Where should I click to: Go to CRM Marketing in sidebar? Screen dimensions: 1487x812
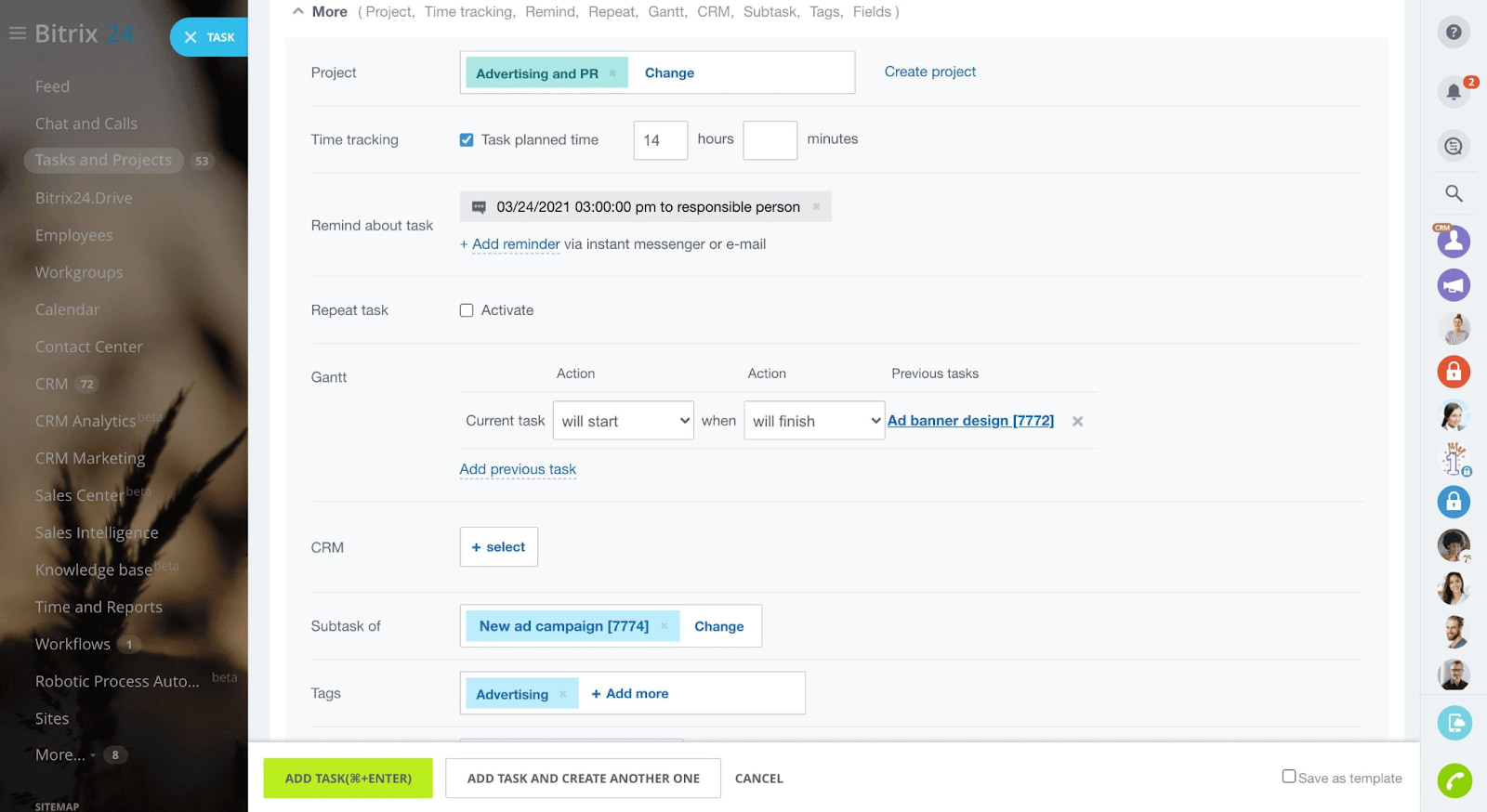(90, 458)
